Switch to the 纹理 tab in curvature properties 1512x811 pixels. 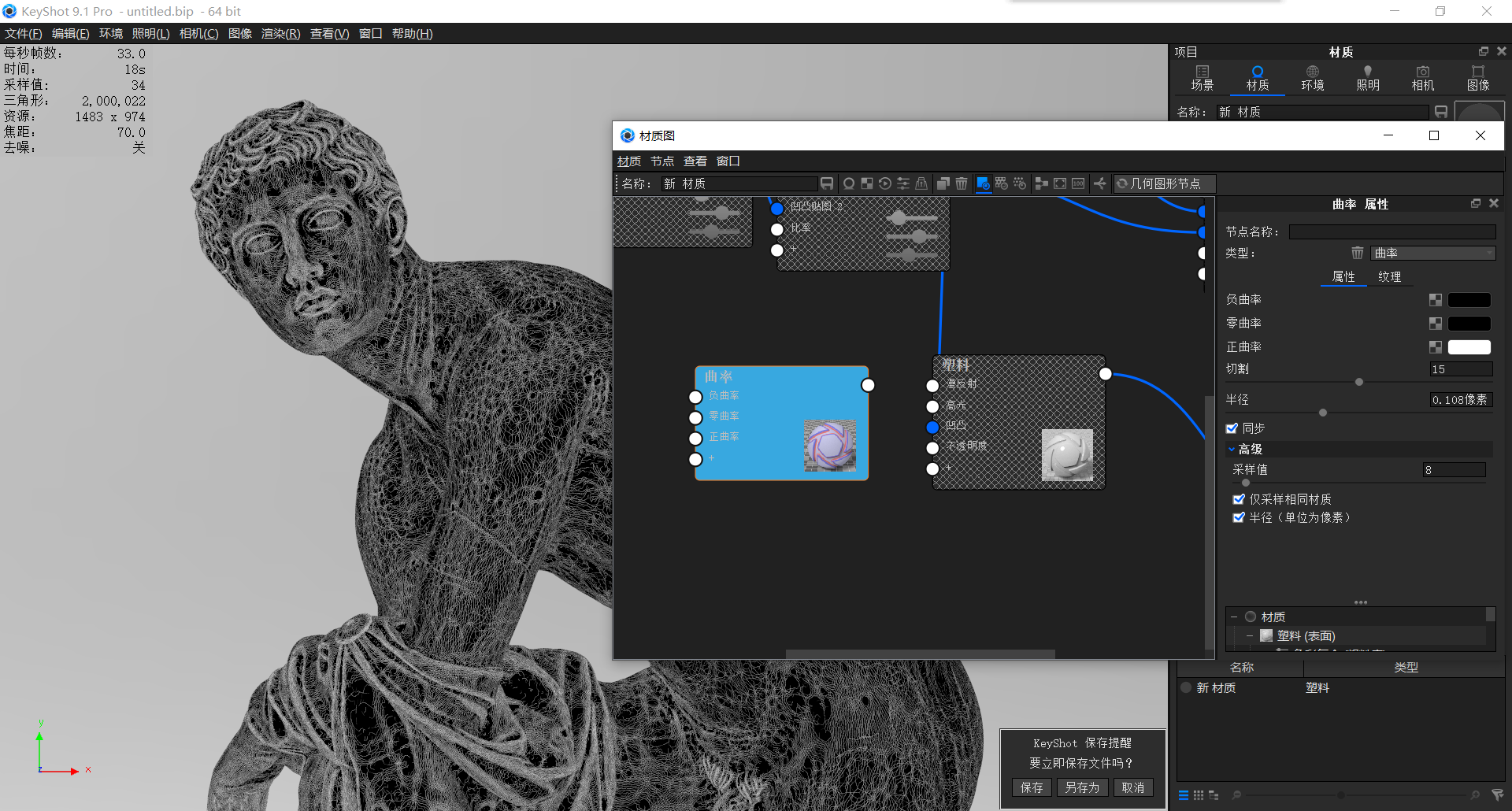(x=1391, y=276)
